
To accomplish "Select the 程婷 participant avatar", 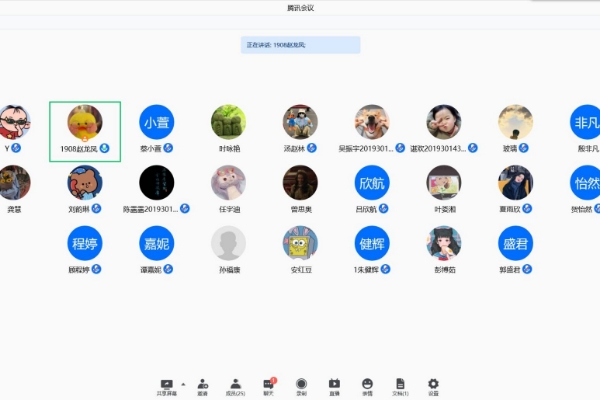I will coord(85,243).
